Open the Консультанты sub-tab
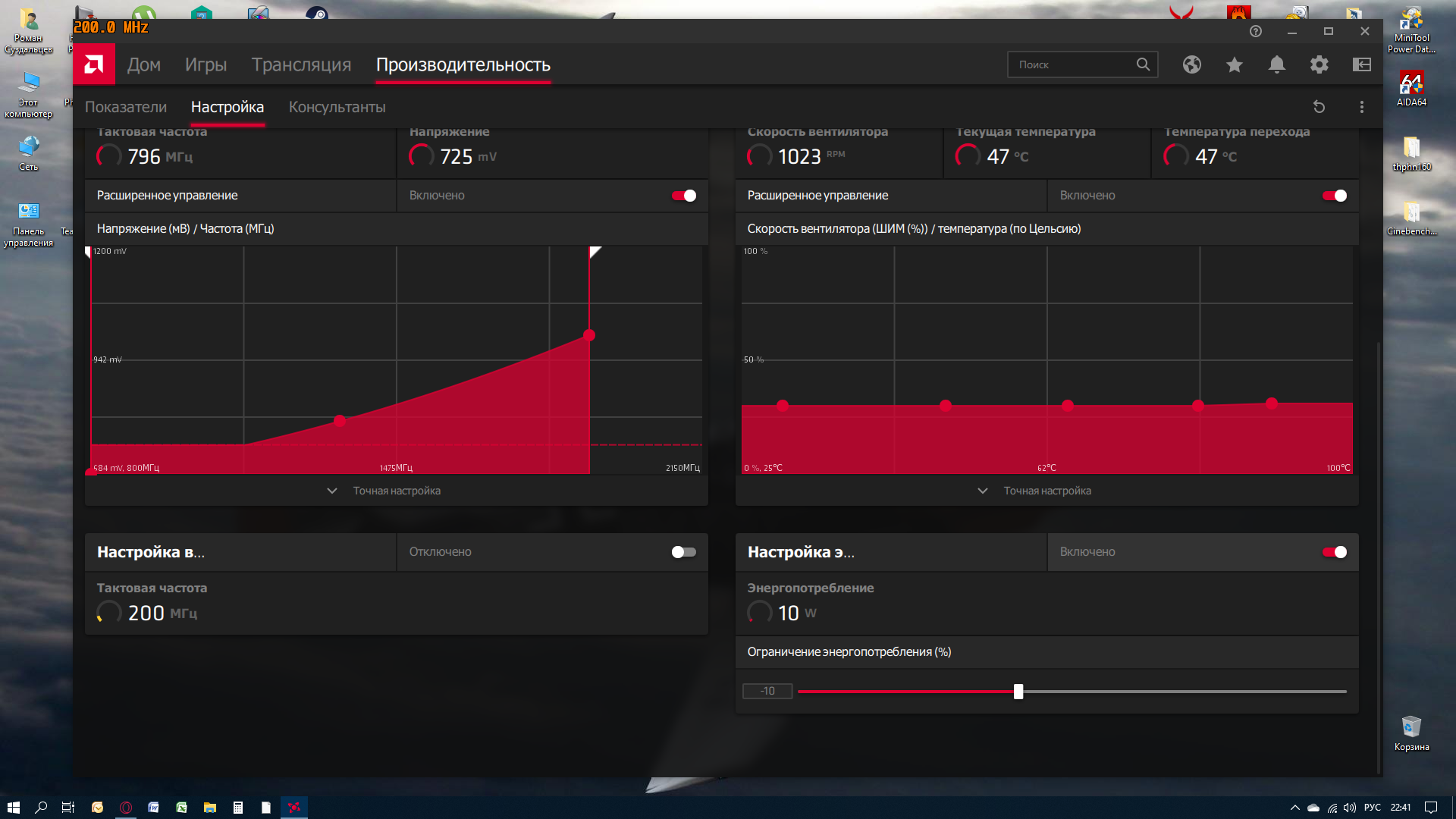 pos(337,107)
